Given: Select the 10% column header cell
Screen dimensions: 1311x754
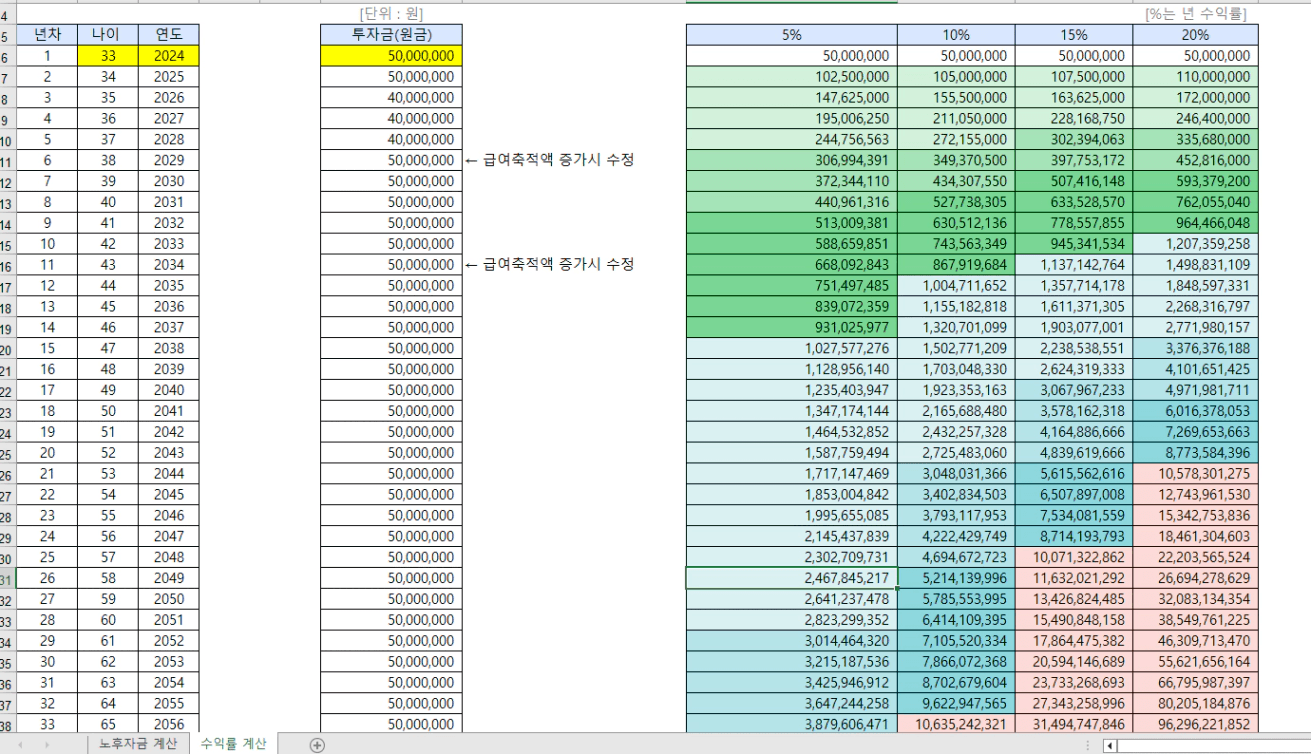Looking at the screenshot, I should 956,35.
